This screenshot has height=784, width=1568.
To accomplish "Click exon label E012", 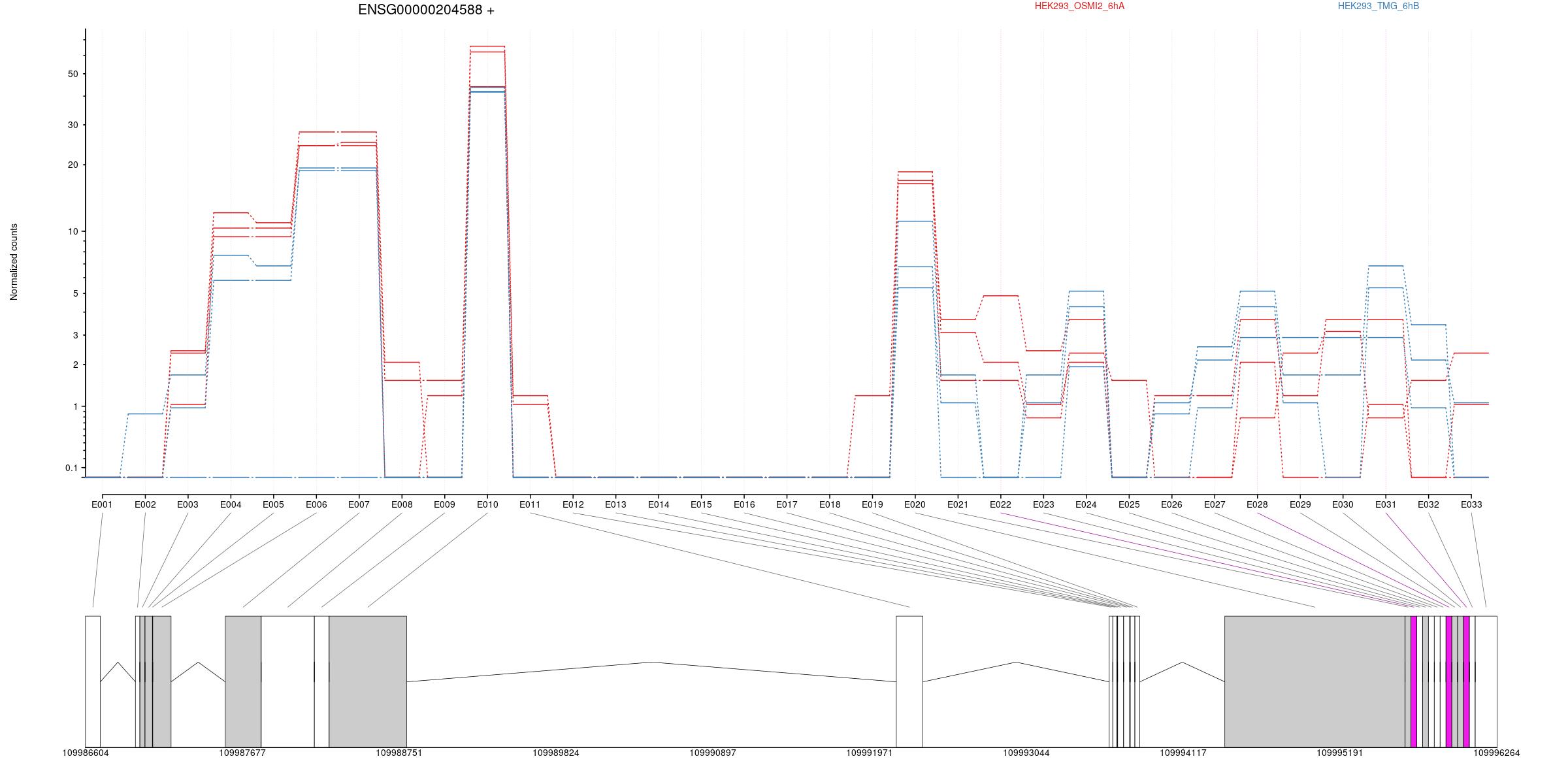I will click(573, 504).
